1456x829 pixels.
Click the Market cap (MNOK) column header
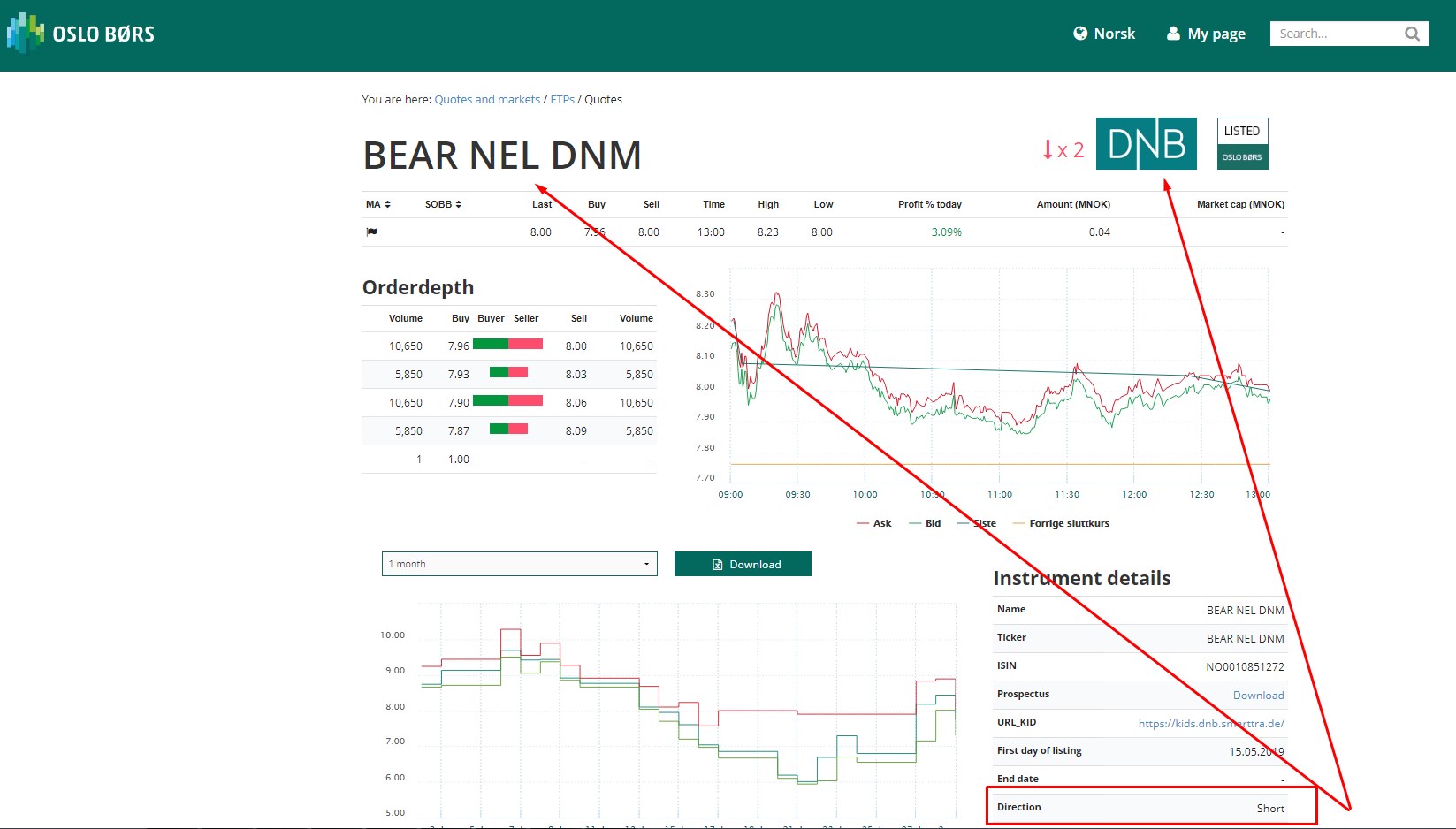pos(1240,204)
